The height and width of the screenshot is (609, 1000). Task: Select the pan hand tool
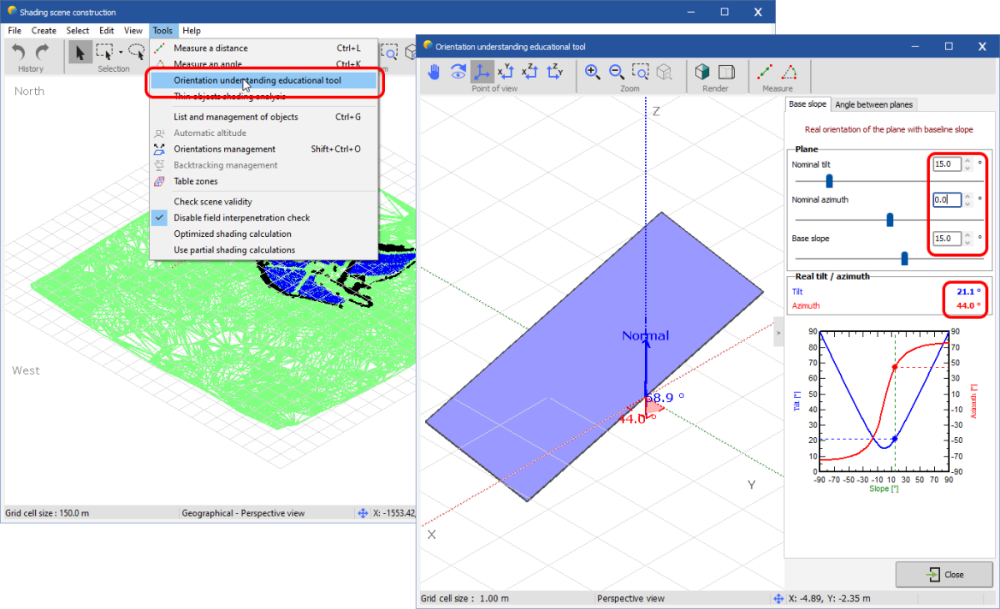pos(434,72)
